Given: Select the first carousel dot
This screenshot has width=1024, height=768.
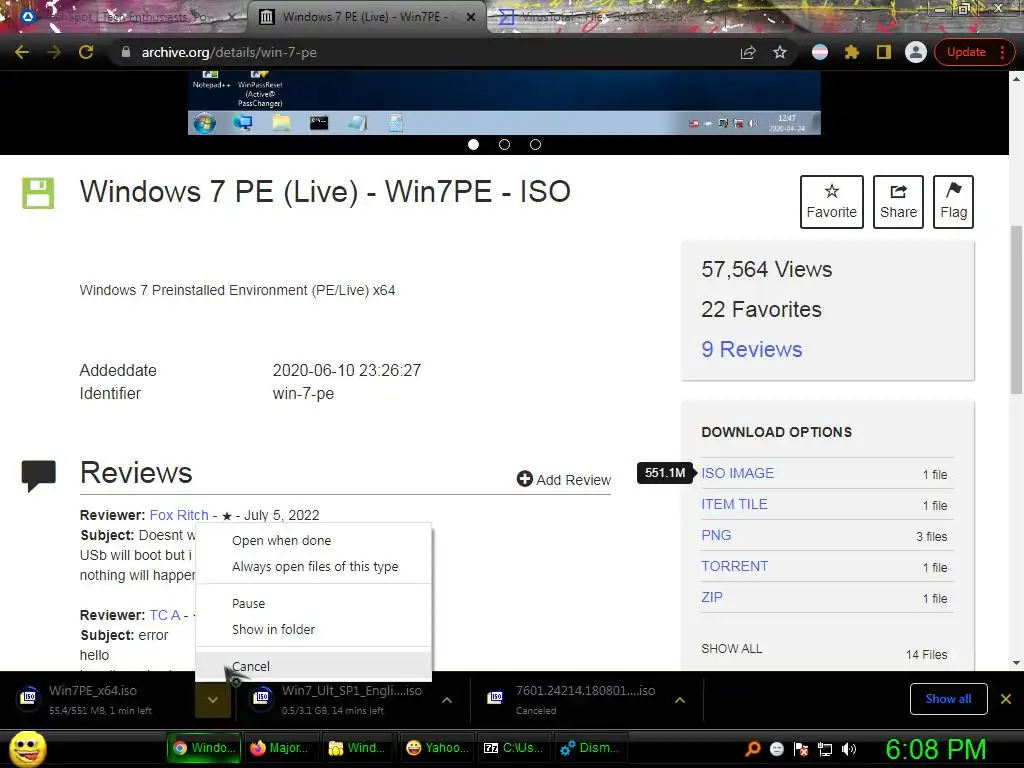Looking at the screenshot, I should [x=473, y=144].
